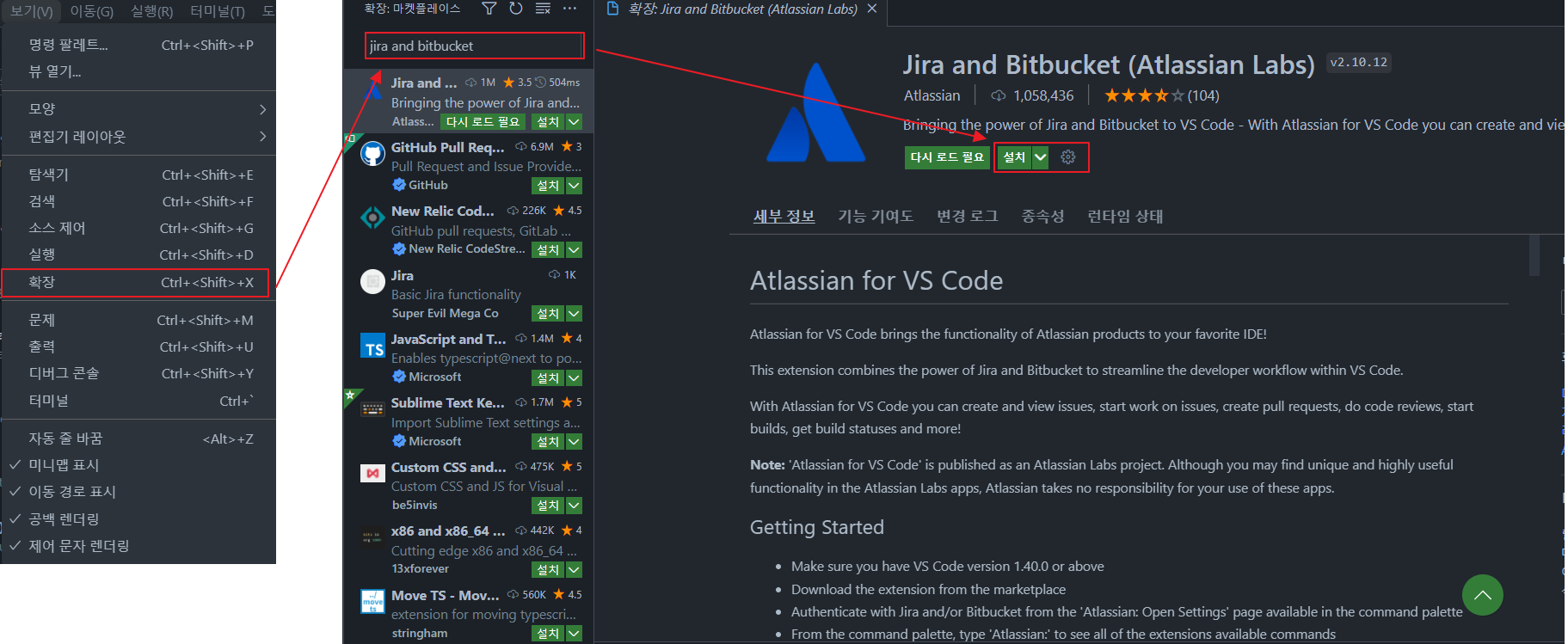1568x644 pixels.
Task: Select the basic Jira extension icon
Action: pos(372,281)
